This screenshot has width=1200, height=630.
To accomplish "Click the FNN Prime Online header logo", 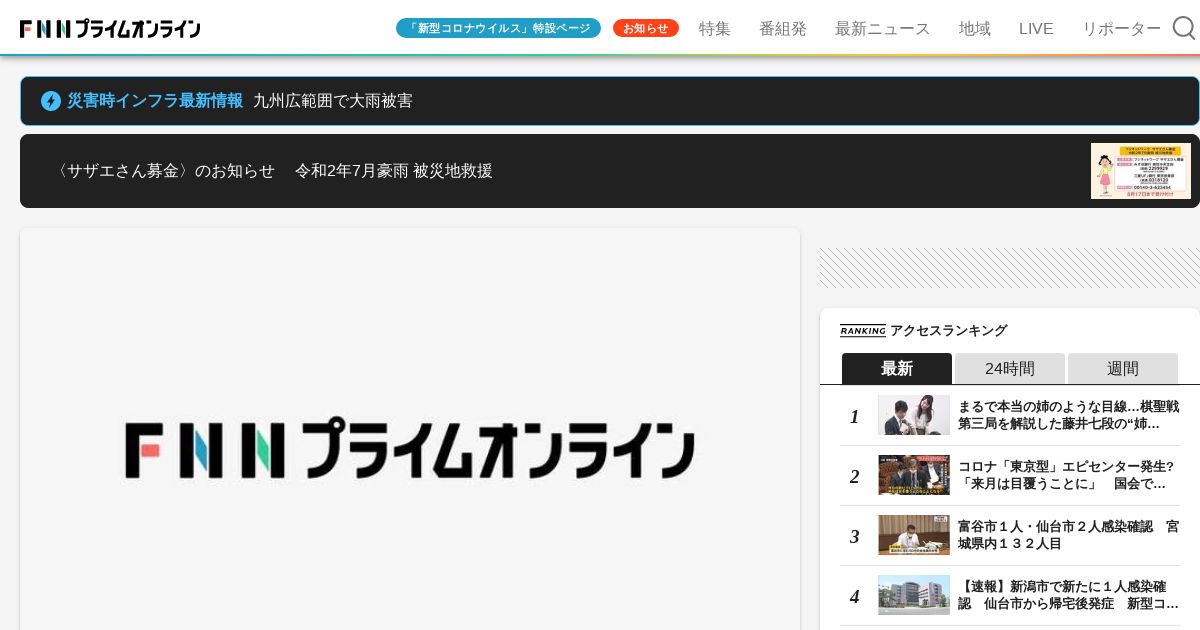I will (x=110, y=29).
